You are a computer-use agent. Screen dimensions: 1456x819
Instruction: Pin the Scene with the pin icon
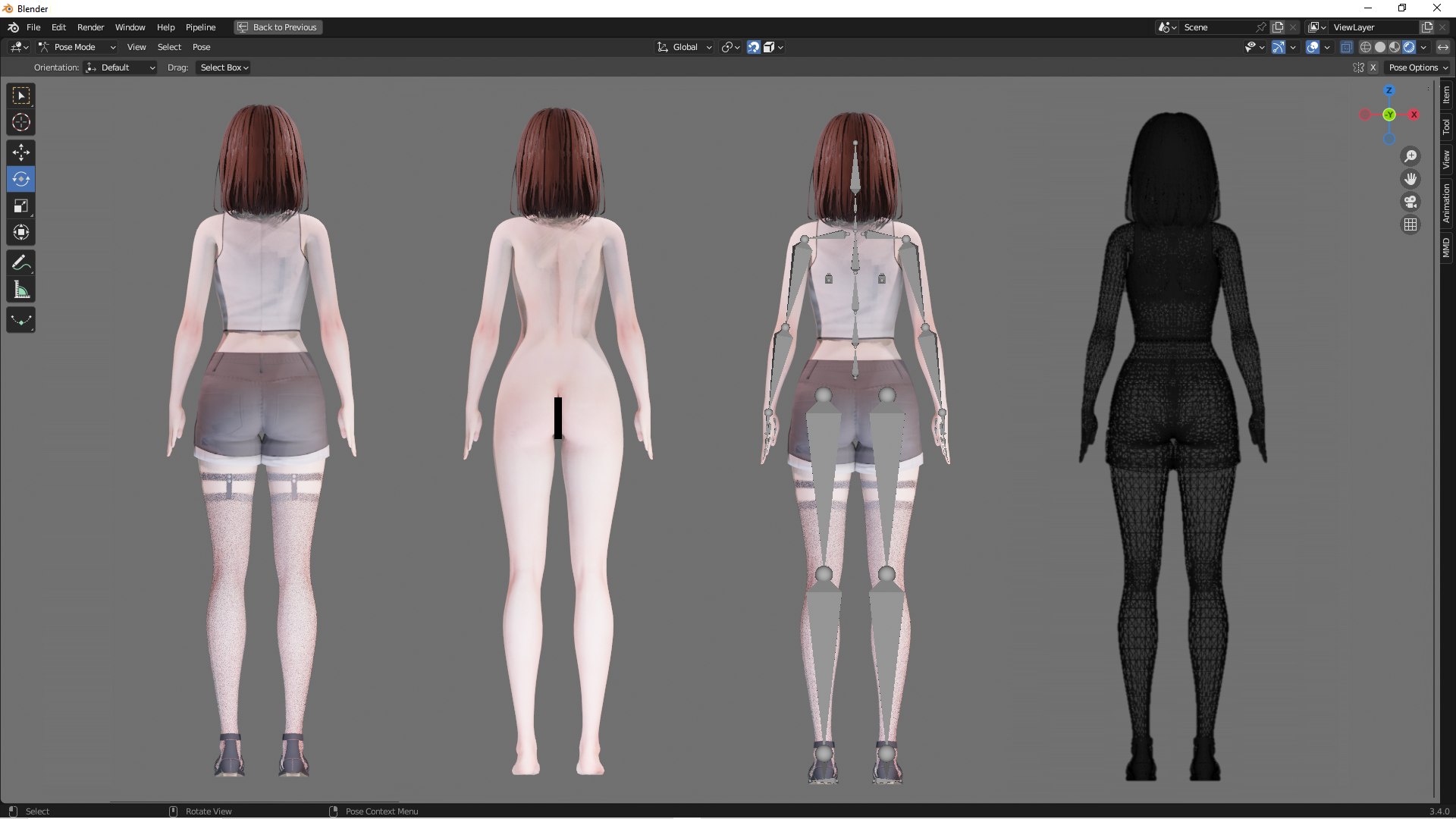[1261, 27]
